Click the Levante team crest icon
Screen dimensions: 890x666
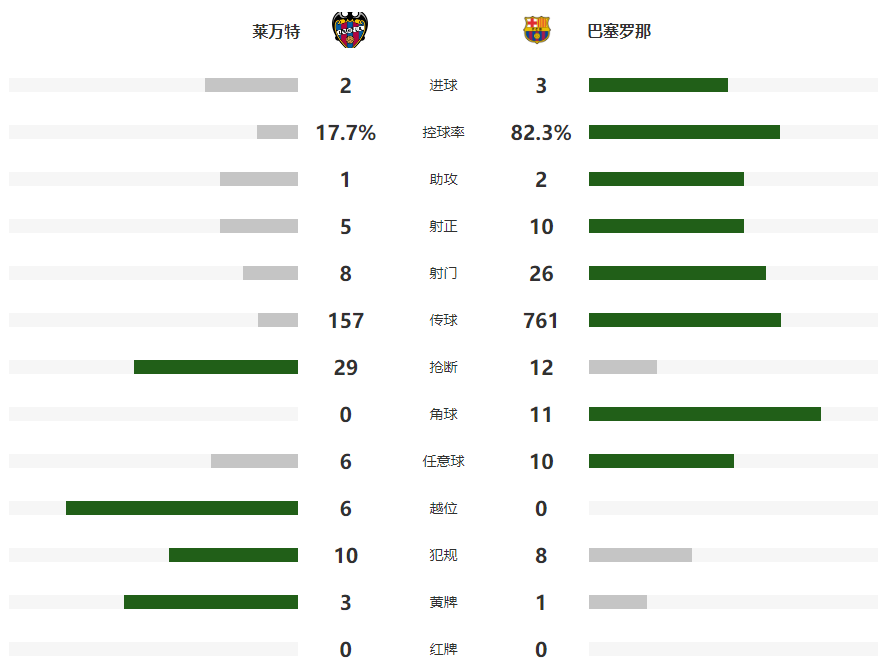[x=345, y=31]
